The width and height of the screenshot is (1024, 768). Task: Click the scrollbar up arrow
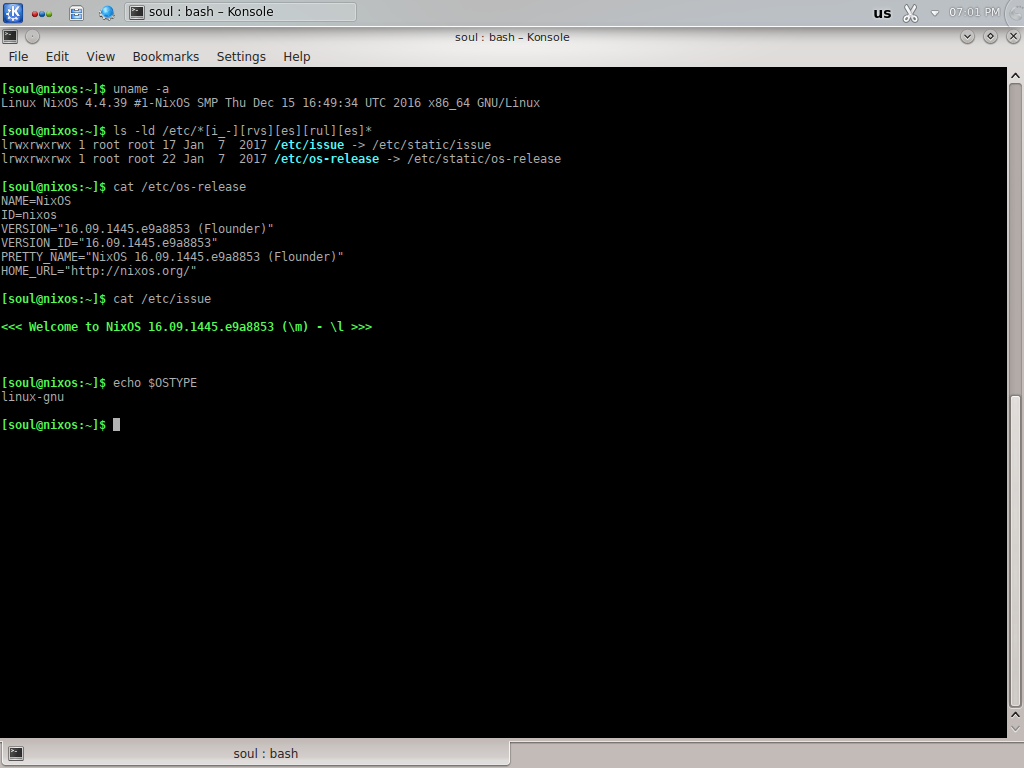click(x=1015, y=76)
